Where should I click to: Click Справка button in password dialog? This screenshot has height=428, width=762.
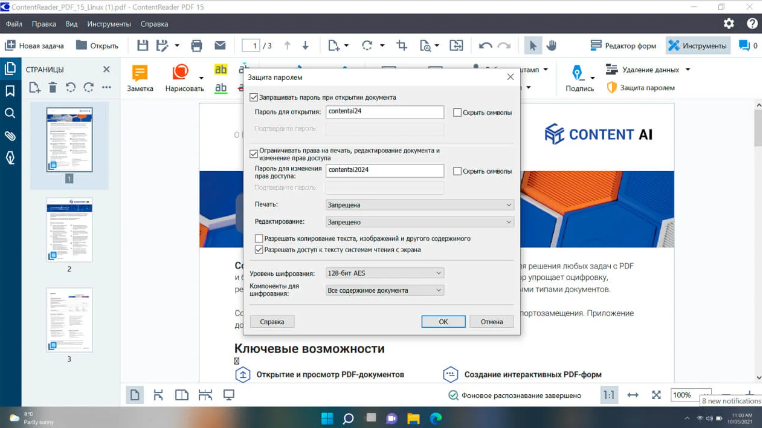272,322
